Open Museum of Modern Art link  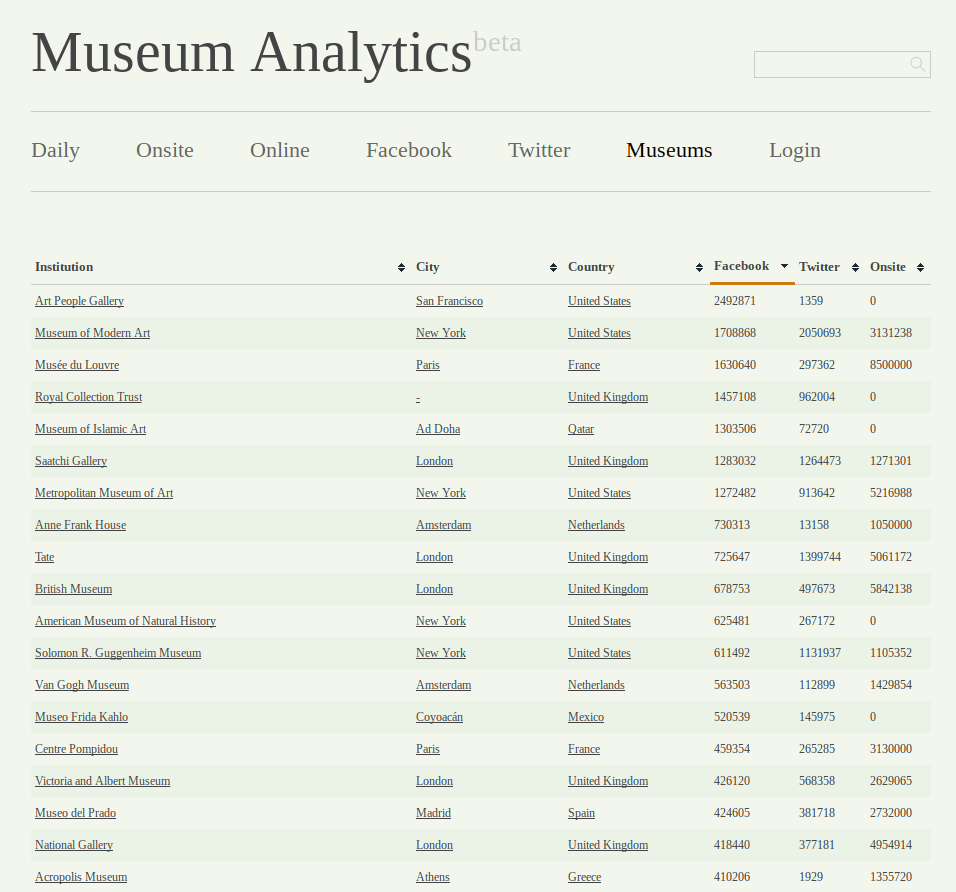coord(92,333)
